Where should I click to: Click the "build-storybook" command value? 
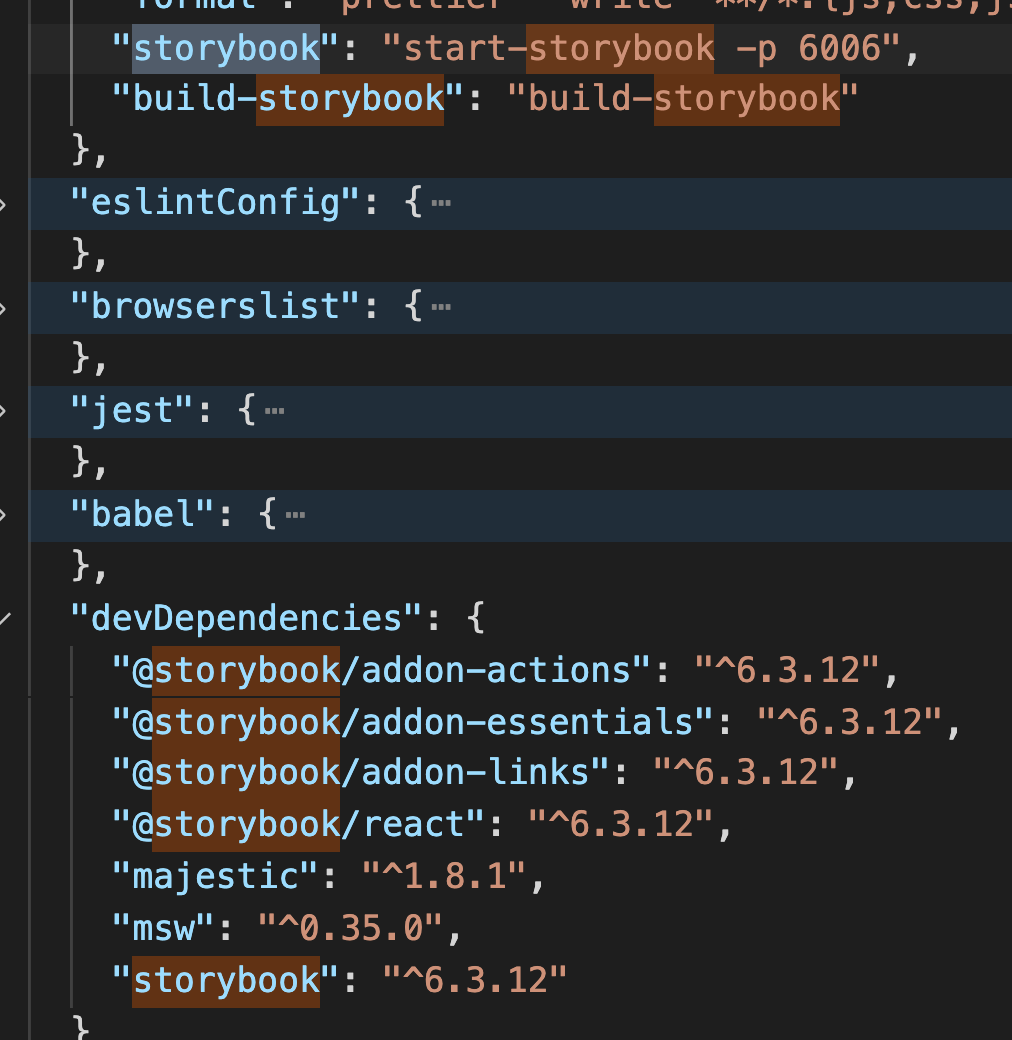pyautogui.click(x=683, y=99)
